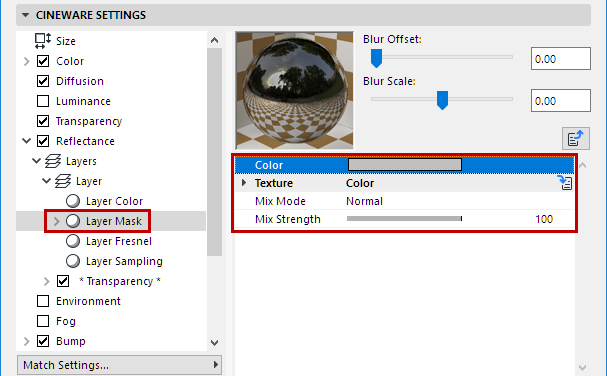The width and height of the screenshot is (607, 376).
Task: Collapse the Cineware Settings panel
Action: pyautogui.click(x=26, y=15)
